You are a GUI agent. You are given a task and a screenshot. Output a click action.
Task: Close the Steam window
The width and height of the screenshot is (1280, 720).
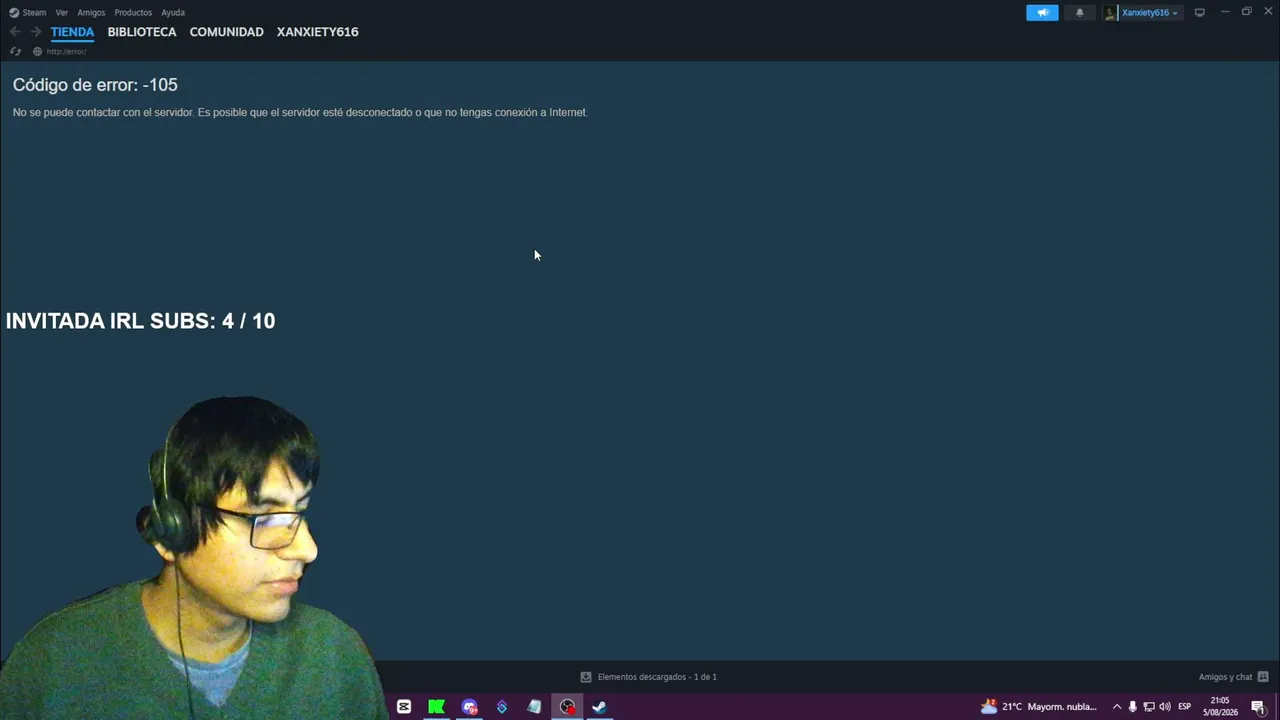[1268, 12]
